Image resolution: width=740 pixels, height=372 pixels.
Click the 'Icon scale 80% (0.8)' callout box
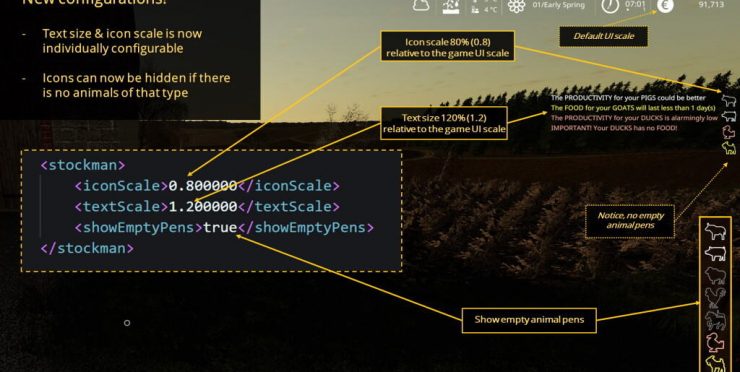(x=447, y=47)
